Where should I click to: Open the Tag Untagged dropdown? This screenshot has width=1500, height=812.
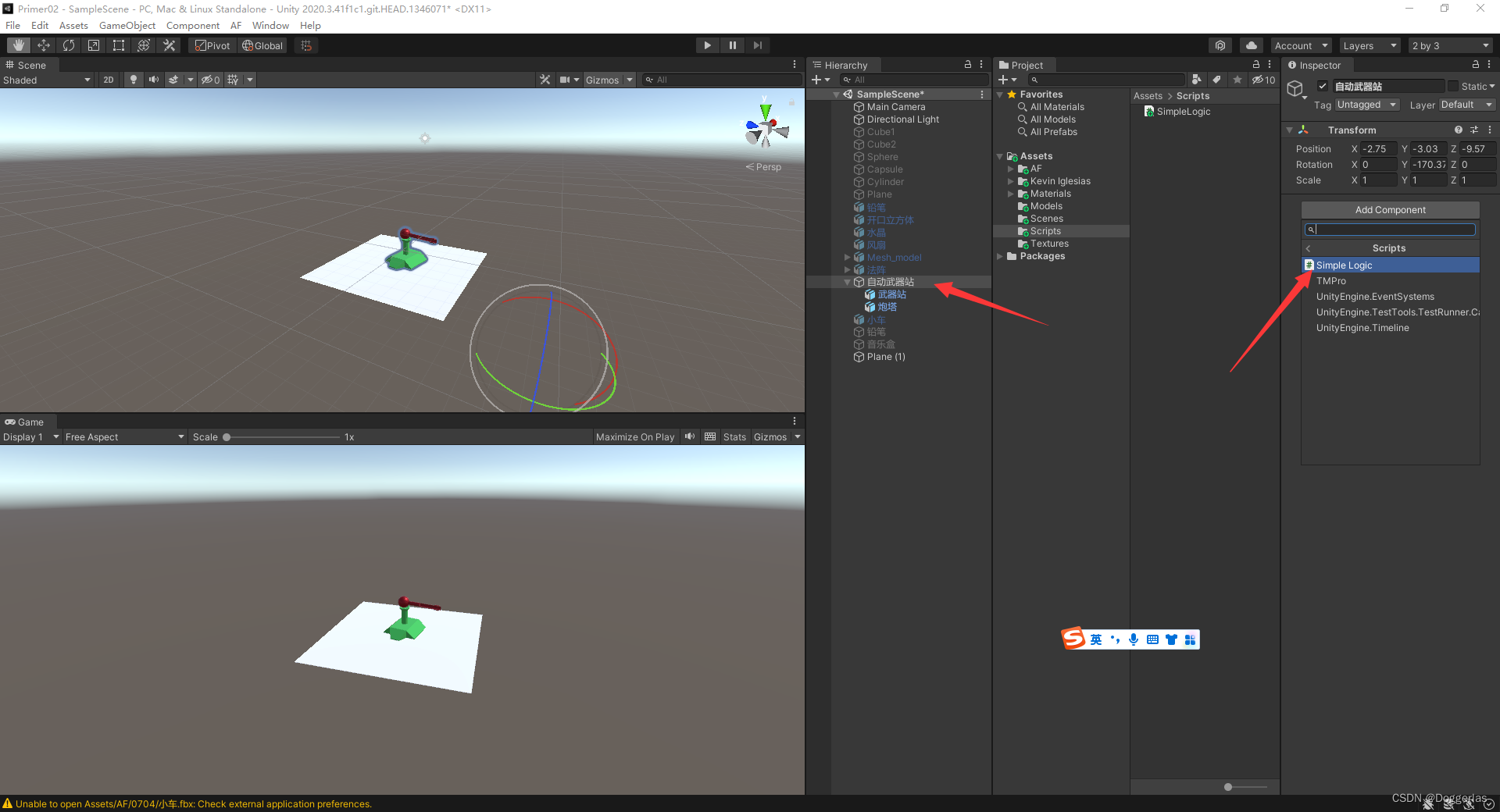click(x=1366, y=105)
